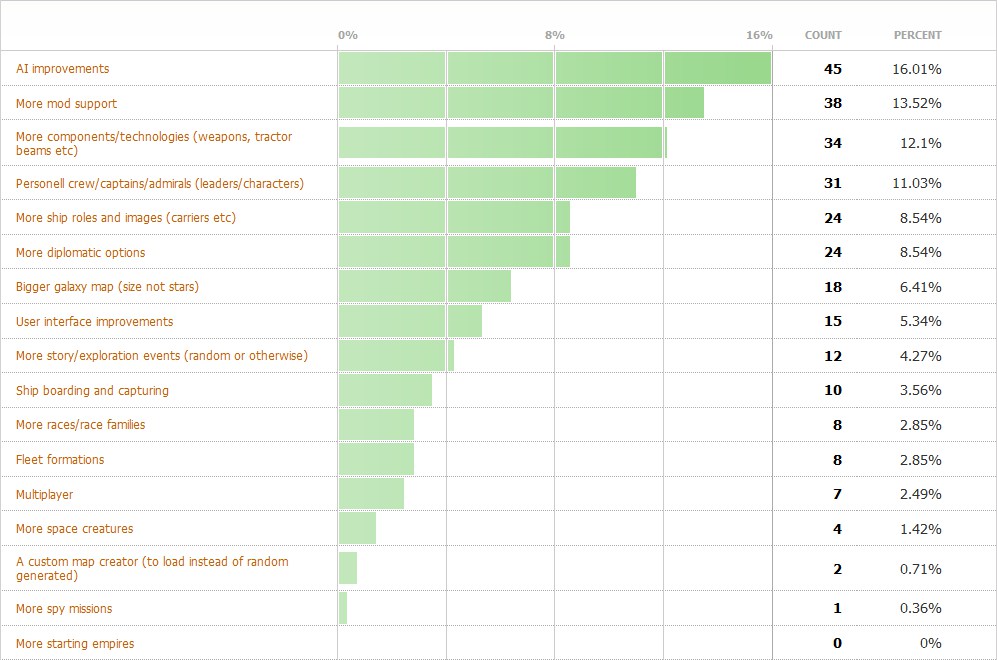Select 'User interface improvements' label
997x660 pixels.
click(94, 322)
